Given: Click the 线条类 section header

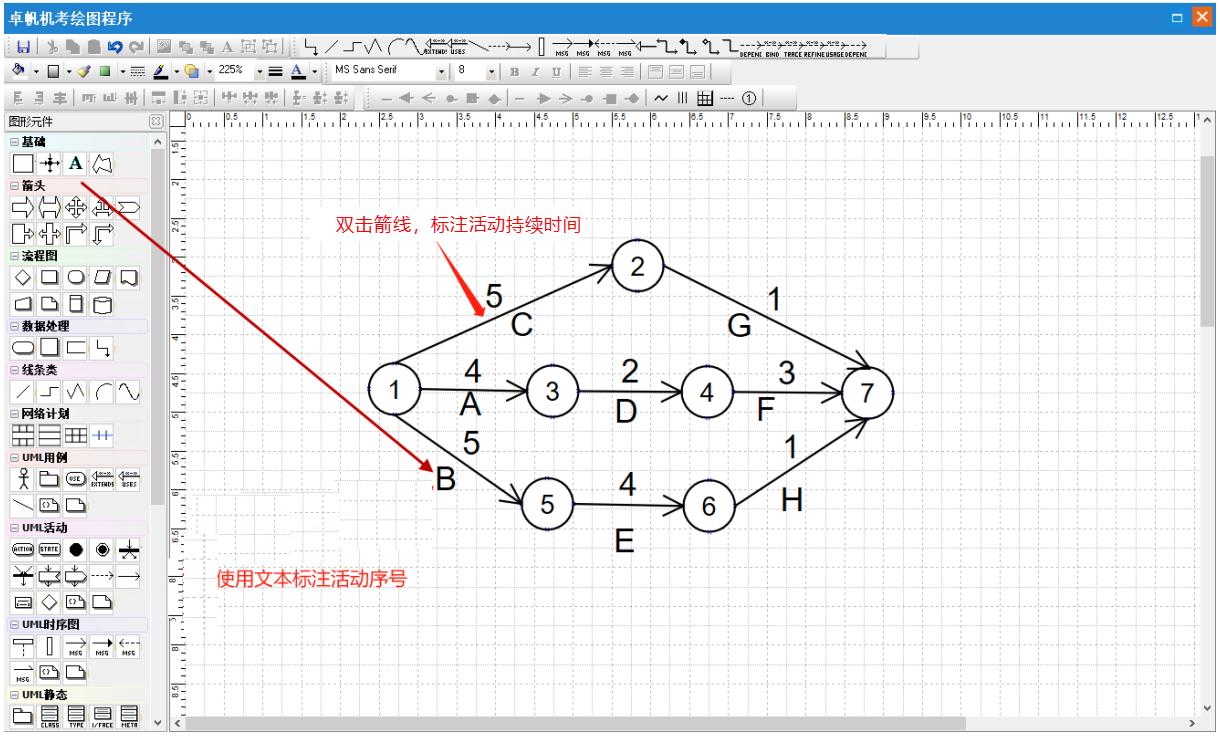Looking at the screenshot, I should pos(78,370).
